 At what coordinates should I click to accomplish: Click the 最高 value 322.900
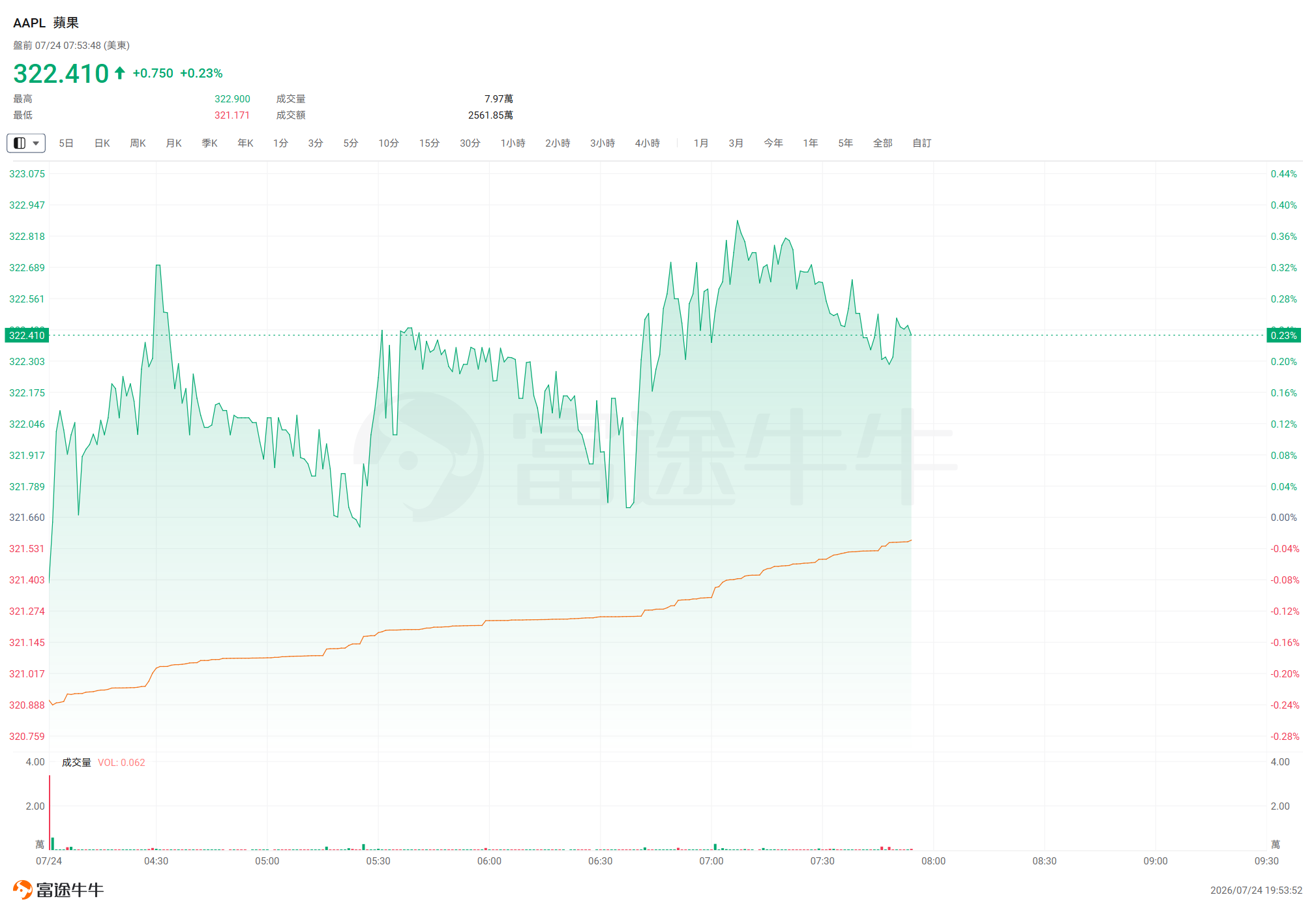point(232,99)
